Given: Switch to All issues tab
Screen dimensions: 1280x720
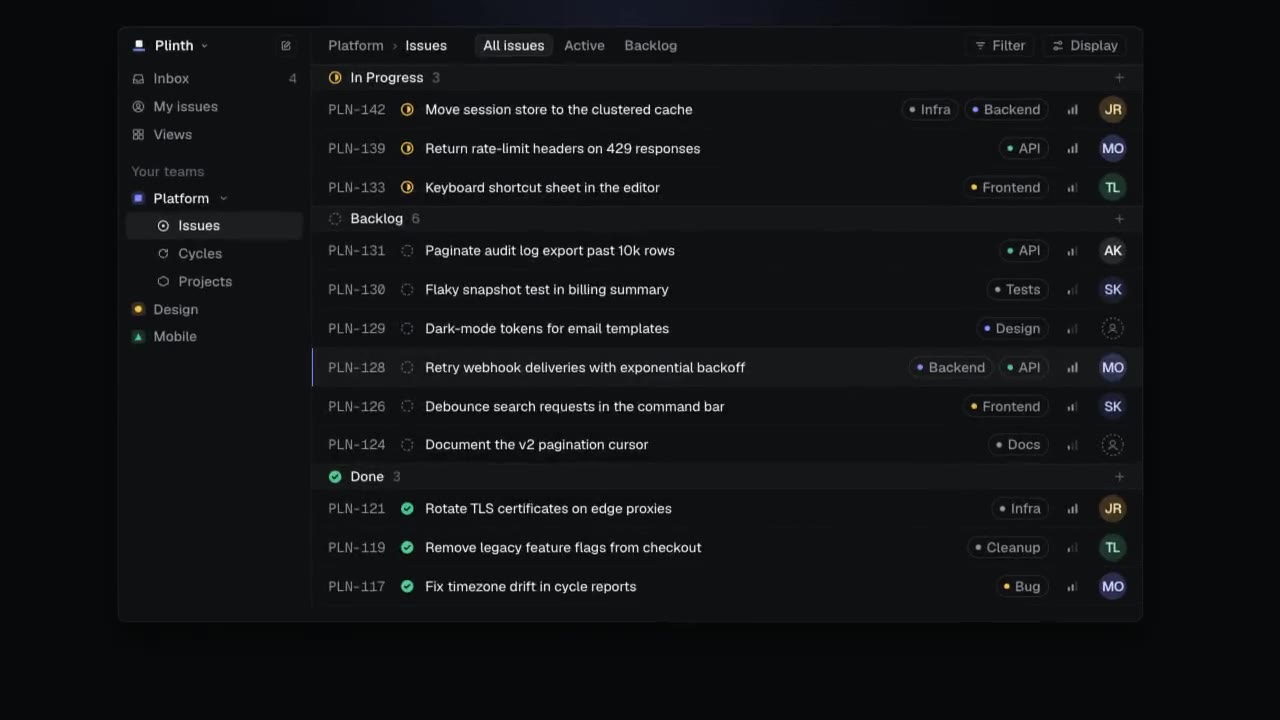Looking at the screenshot, I should tap(514, 46).
